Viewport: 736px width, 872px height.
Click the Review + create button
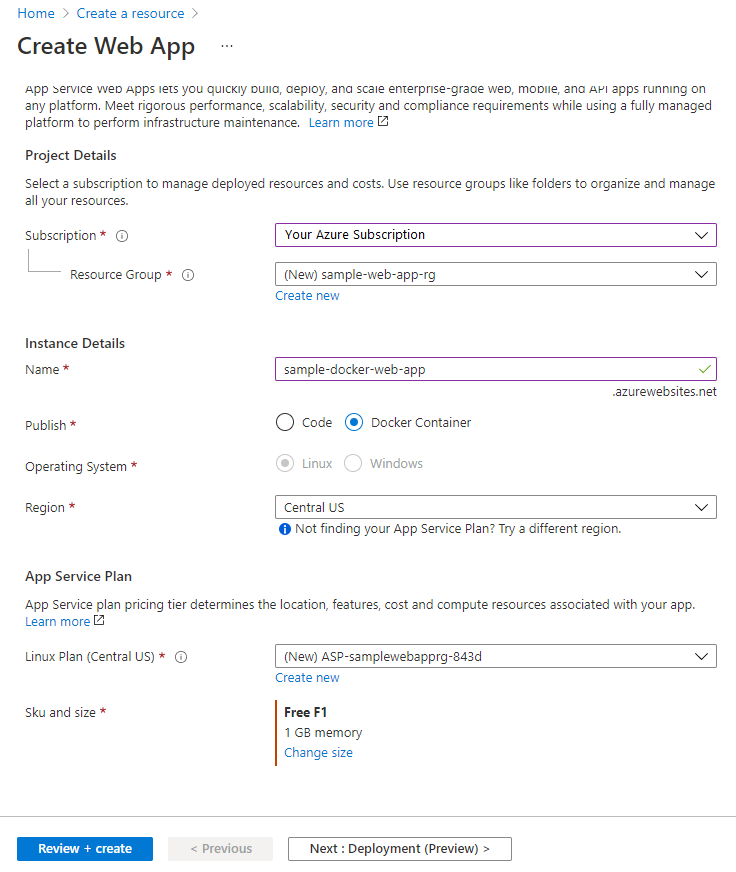(84, 848)
